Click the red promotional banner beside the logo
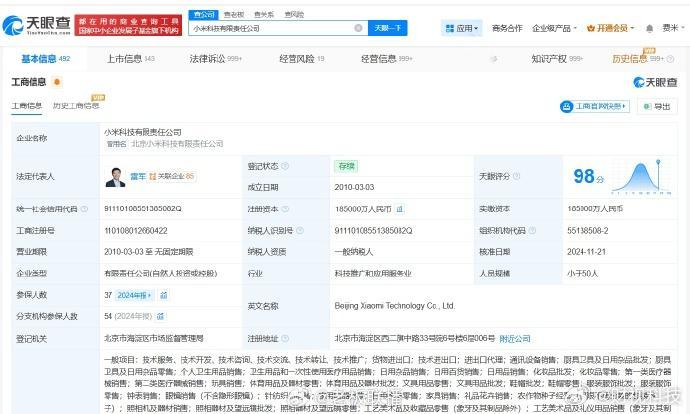690x414 pixels. (x=128, y=26)
